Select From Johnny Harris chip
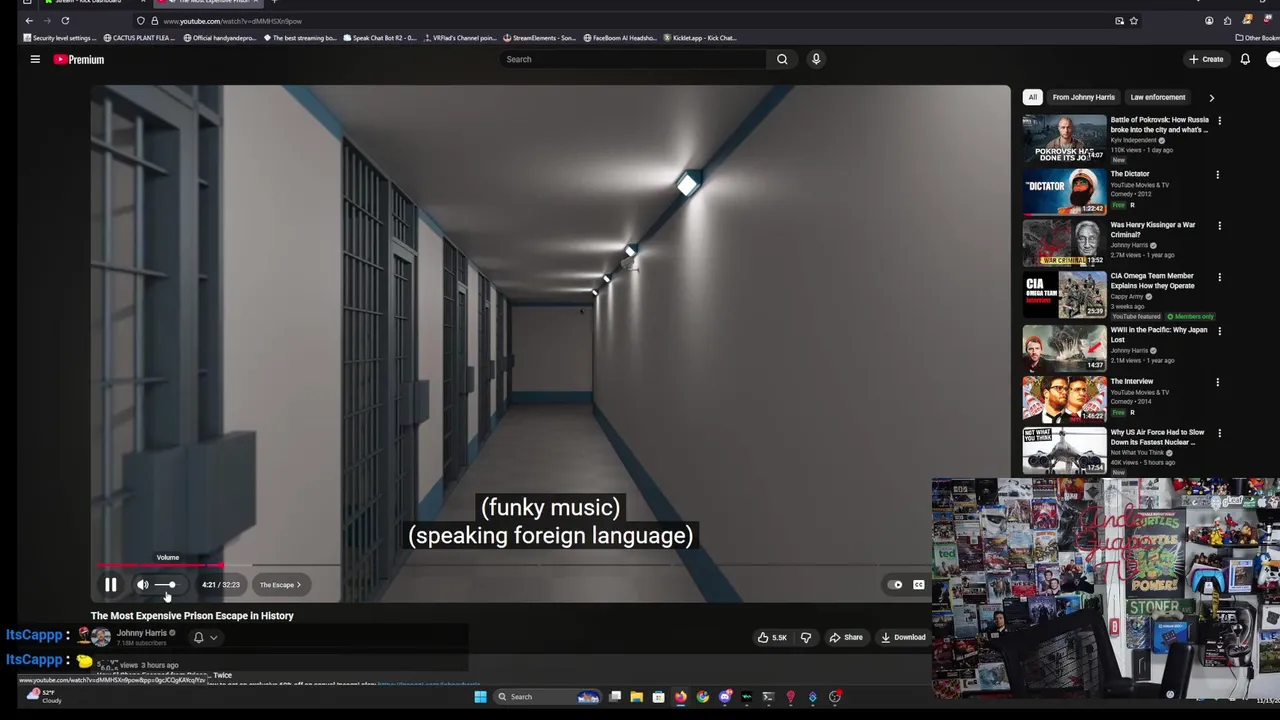The width and height of the screenshot is (1280, 720). click(1083, 97)
